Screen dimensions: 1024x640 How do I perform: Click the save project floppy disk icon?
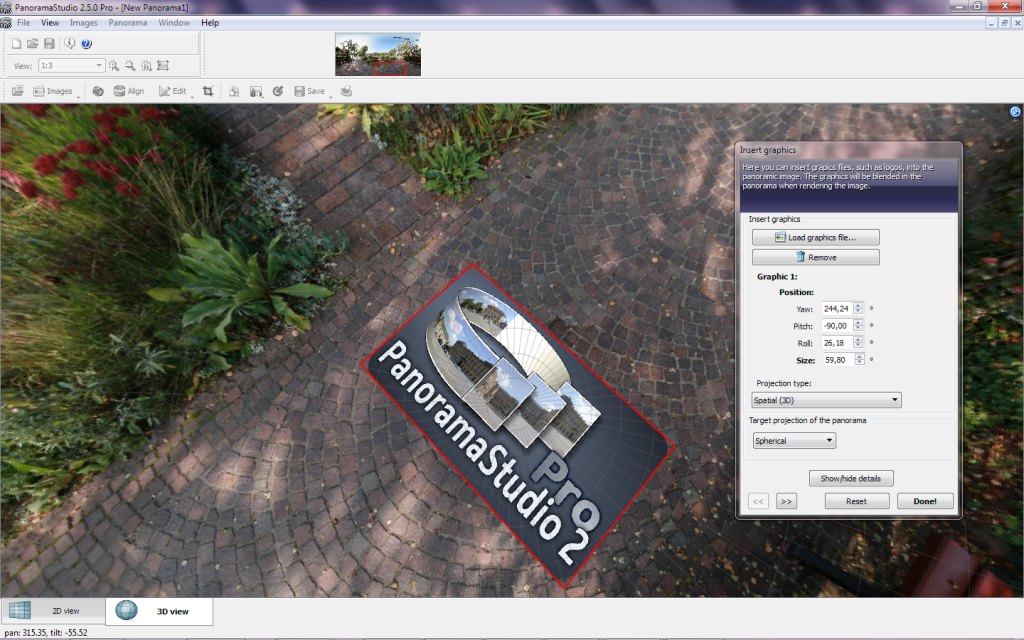tap(49, 44)
